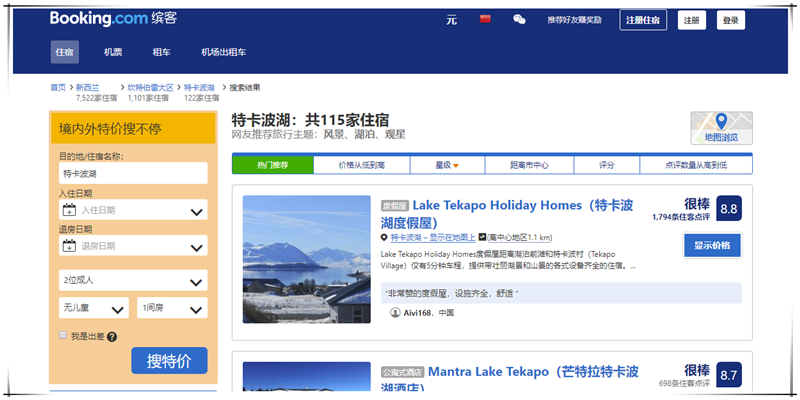The width and height of the screenshot is (800, 400).
Task: Open language selection via China flag
Action: (x=485, y=19)
